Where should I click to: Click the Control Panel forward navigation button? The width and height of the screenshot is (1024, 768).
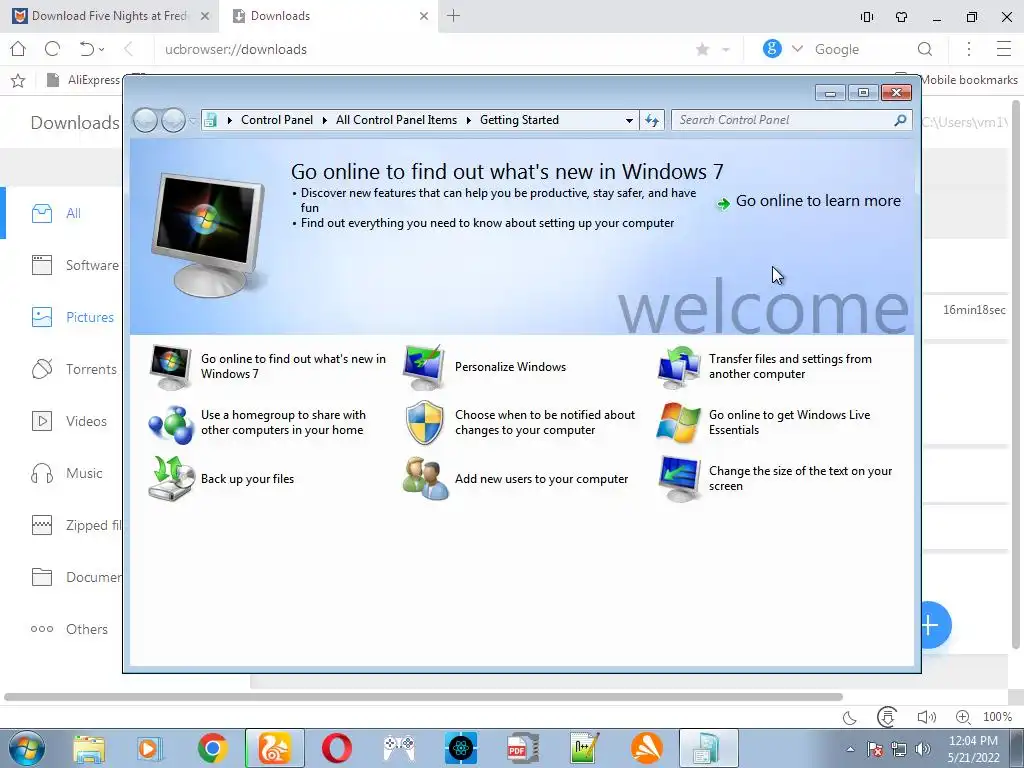[x=173, y=120]
